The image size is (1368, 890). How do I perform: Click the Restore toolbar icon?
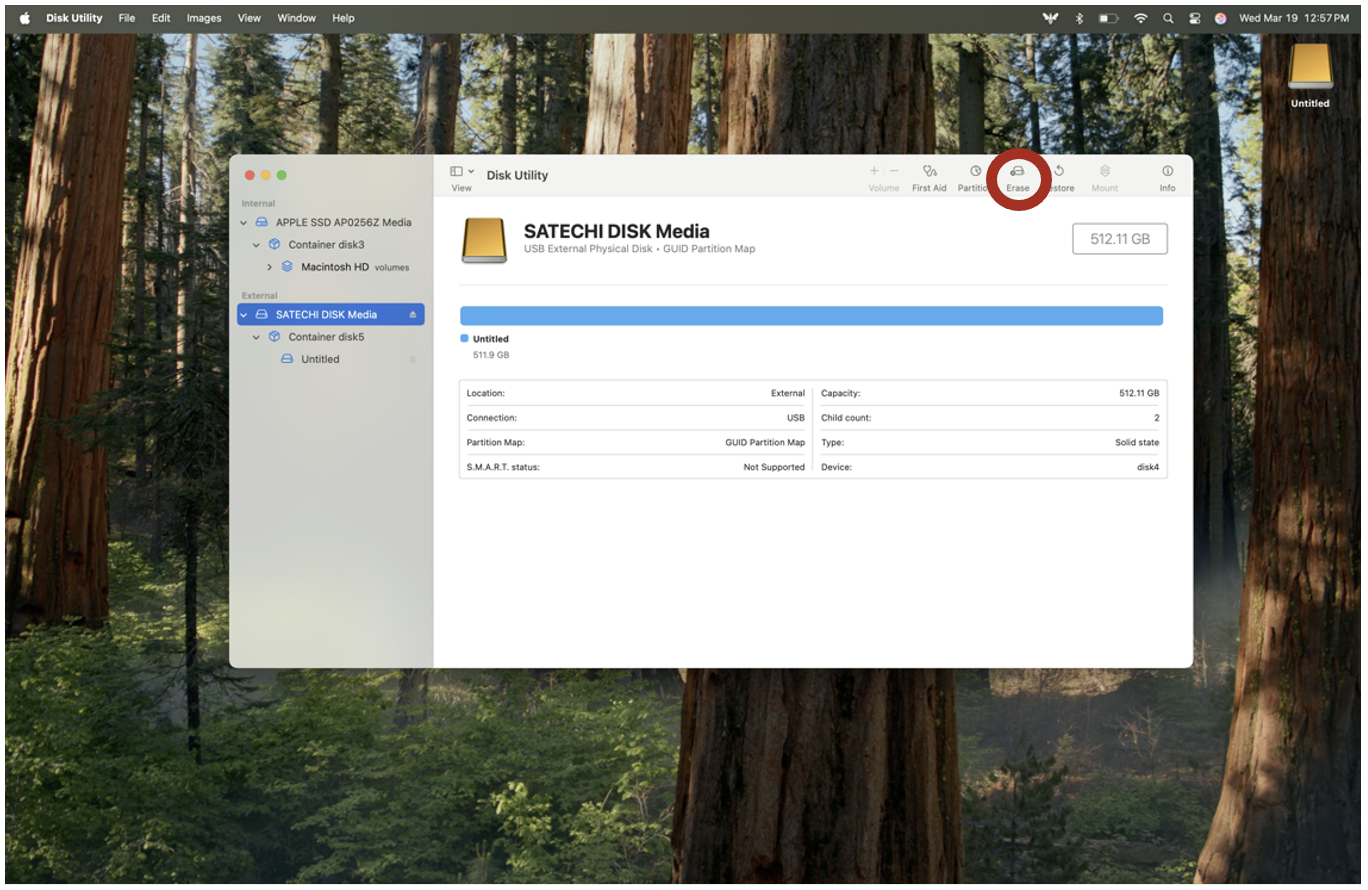tap(1059, 172)
